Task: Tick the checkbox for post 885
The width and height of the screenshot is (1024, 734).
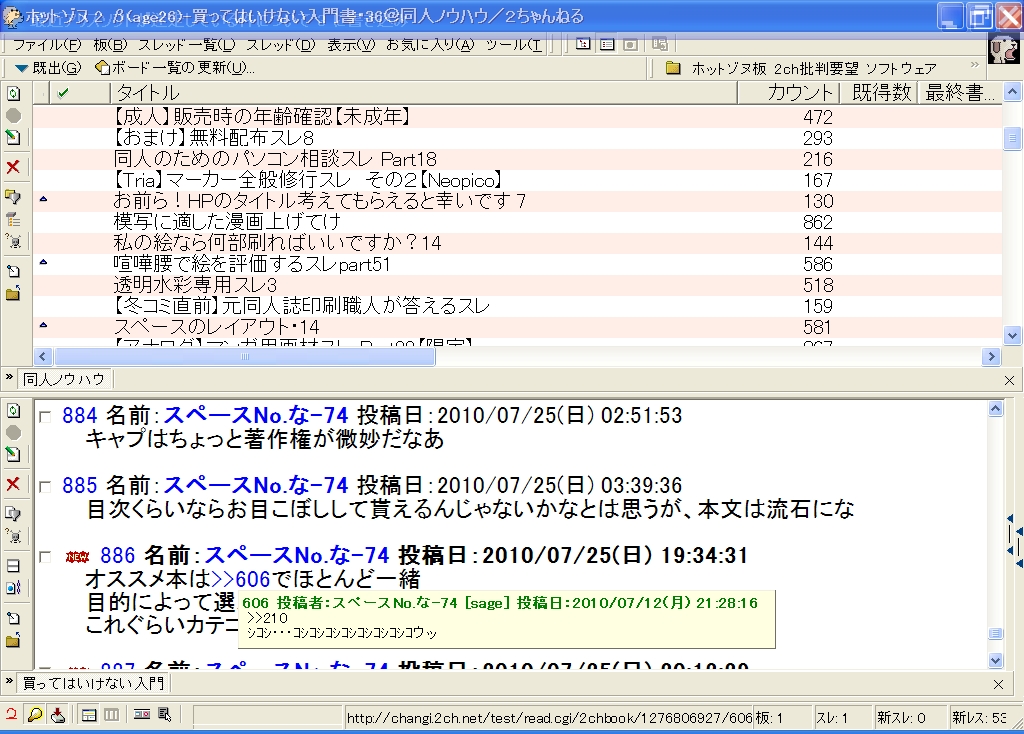Action: point(45,487)
